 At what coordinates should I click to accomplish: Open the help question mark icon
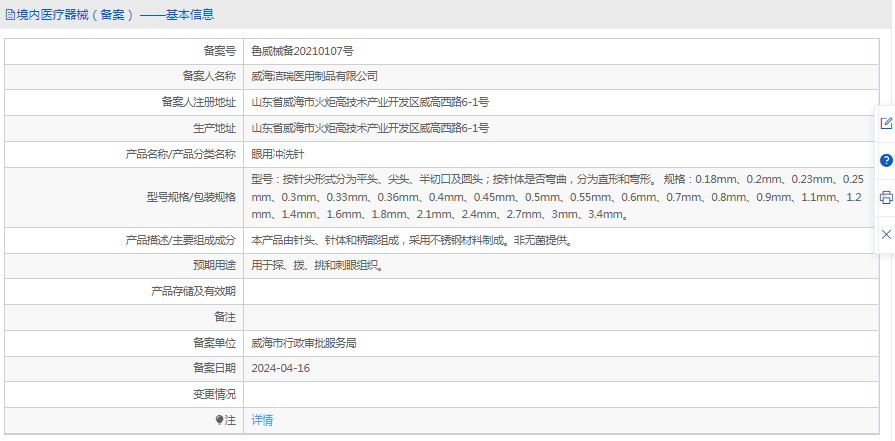[x=886, y=160]
